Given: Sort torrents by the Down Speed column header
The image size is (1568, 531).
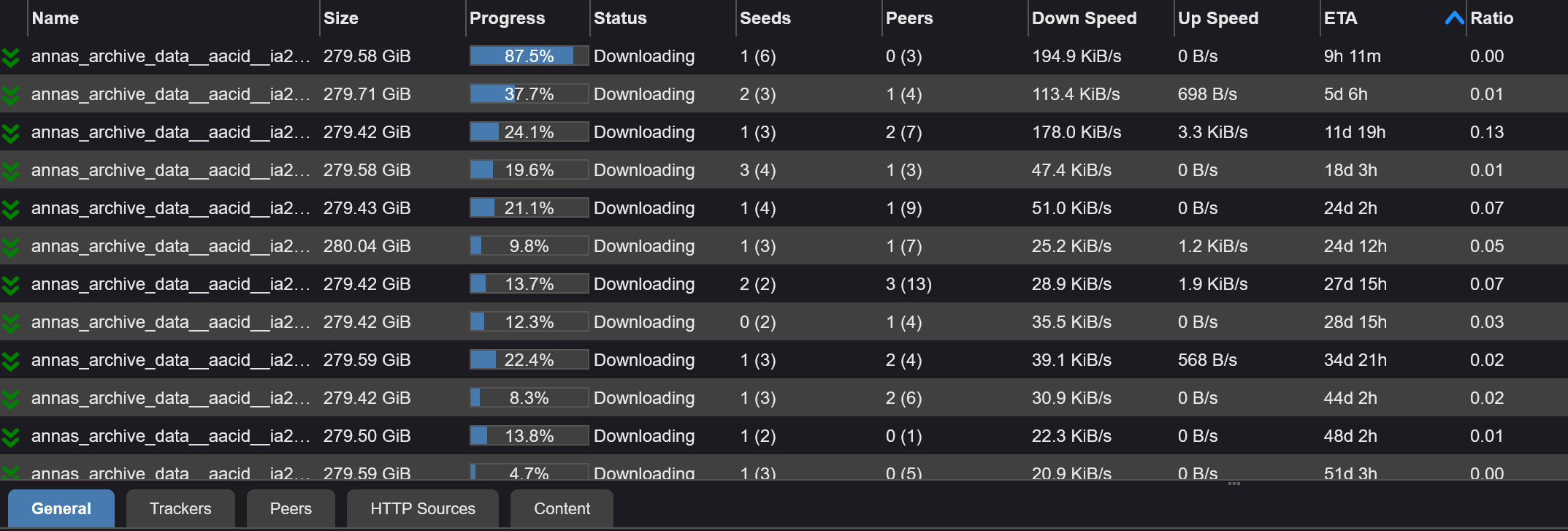Looking at the screenshot, I should tap(1084, 18).
